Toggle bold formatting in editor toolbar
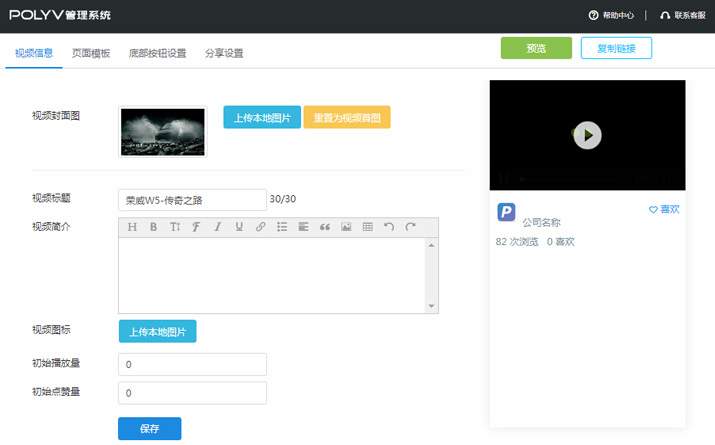Screen dimensions: 715x445 (153, 227)
